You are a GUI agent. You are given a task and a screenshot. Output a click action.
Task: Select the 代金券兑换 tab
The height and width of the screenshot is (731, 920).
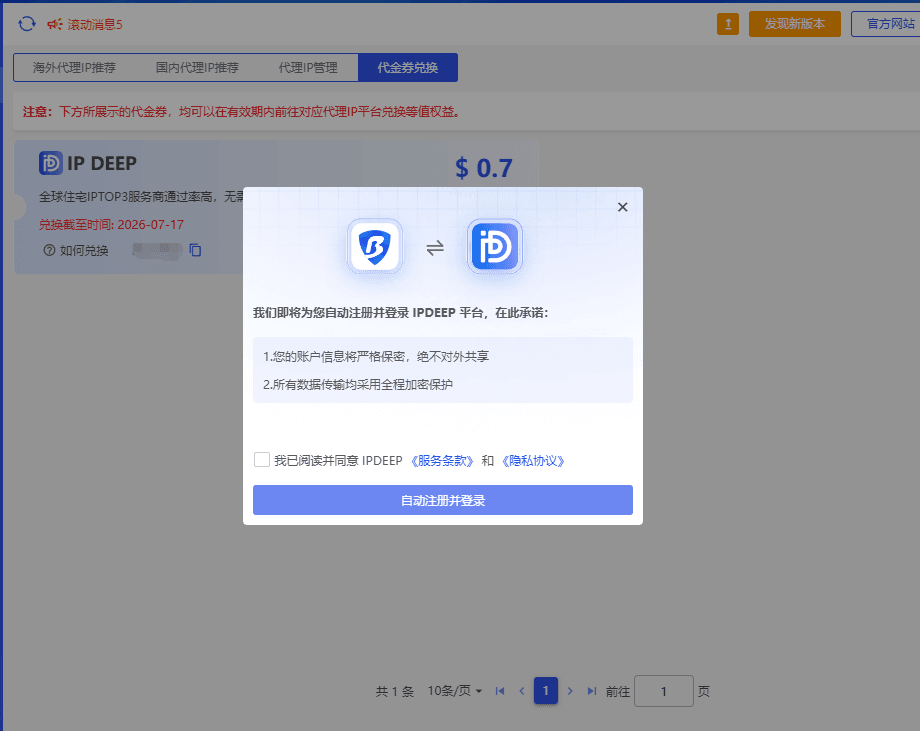coord(408,67)
